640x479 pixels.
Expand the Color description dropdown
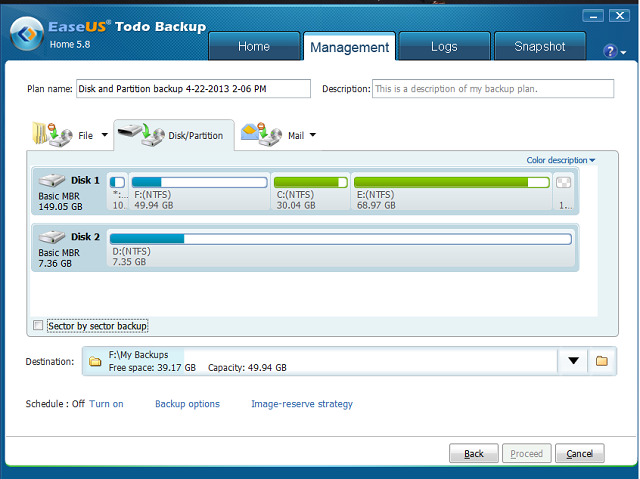coord(560,160)
